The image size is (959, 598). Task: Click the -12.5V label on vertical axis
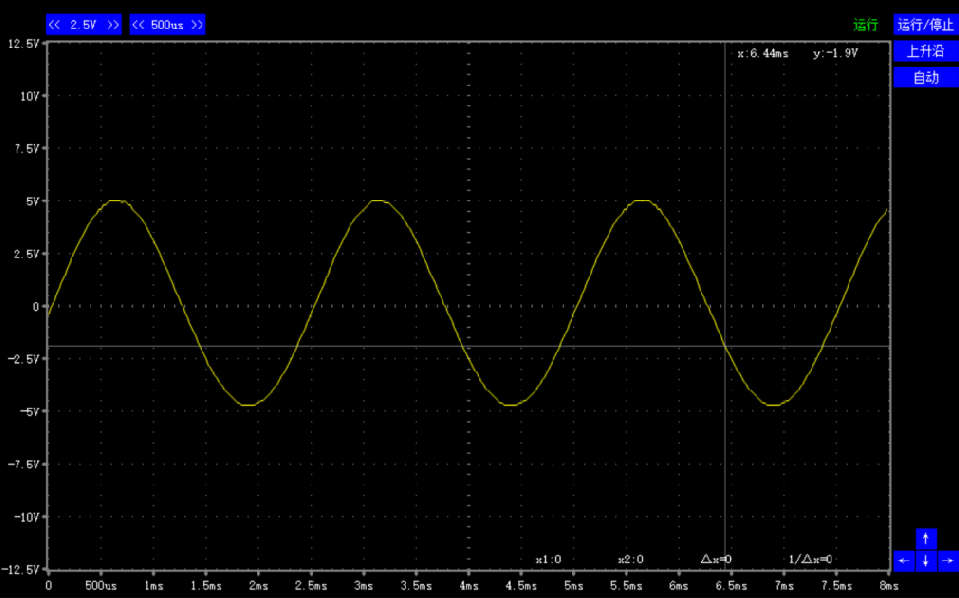point(21,570)
